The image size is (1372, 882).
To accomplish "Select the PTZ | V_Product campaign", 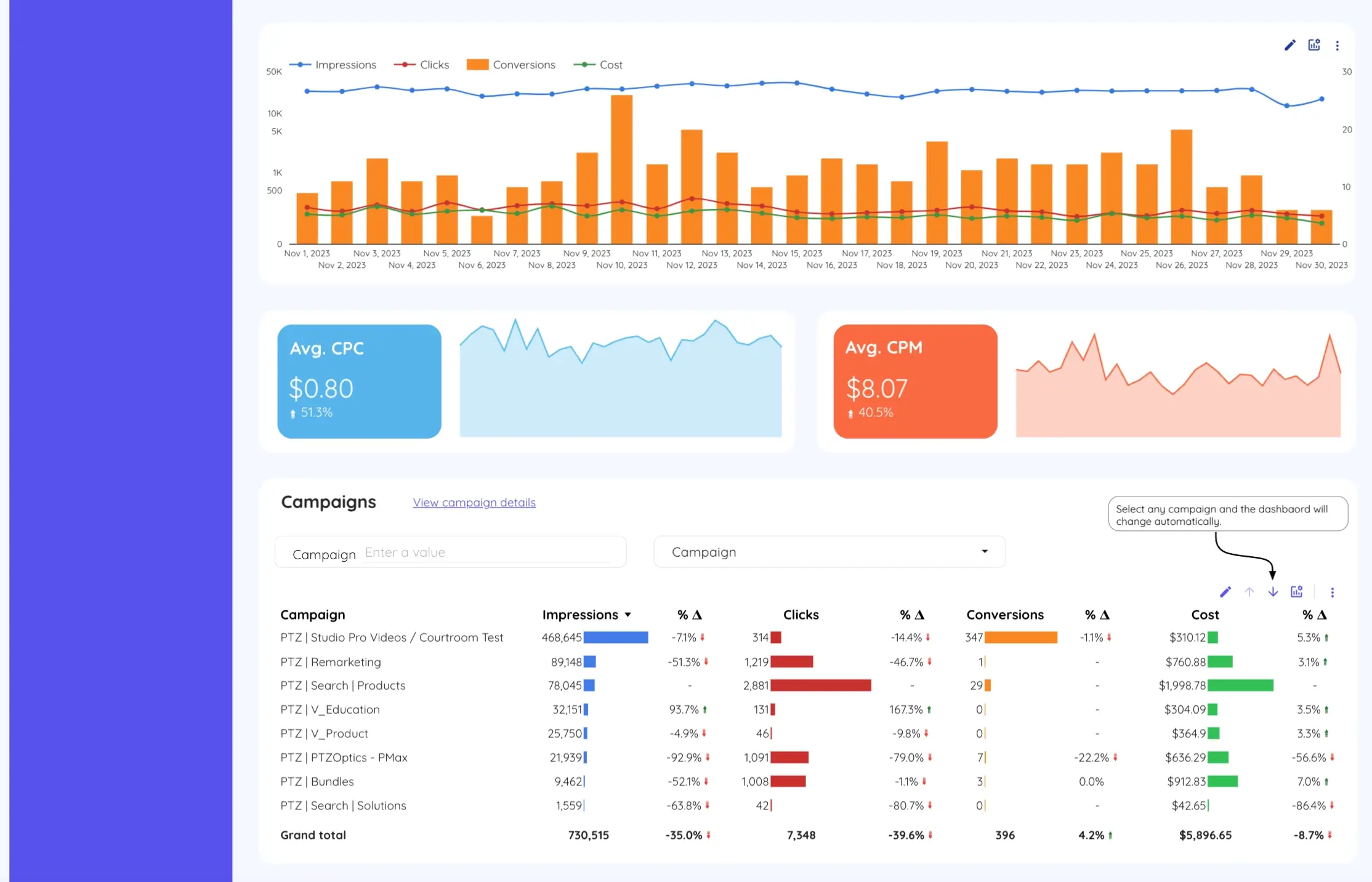I will 325,734.
